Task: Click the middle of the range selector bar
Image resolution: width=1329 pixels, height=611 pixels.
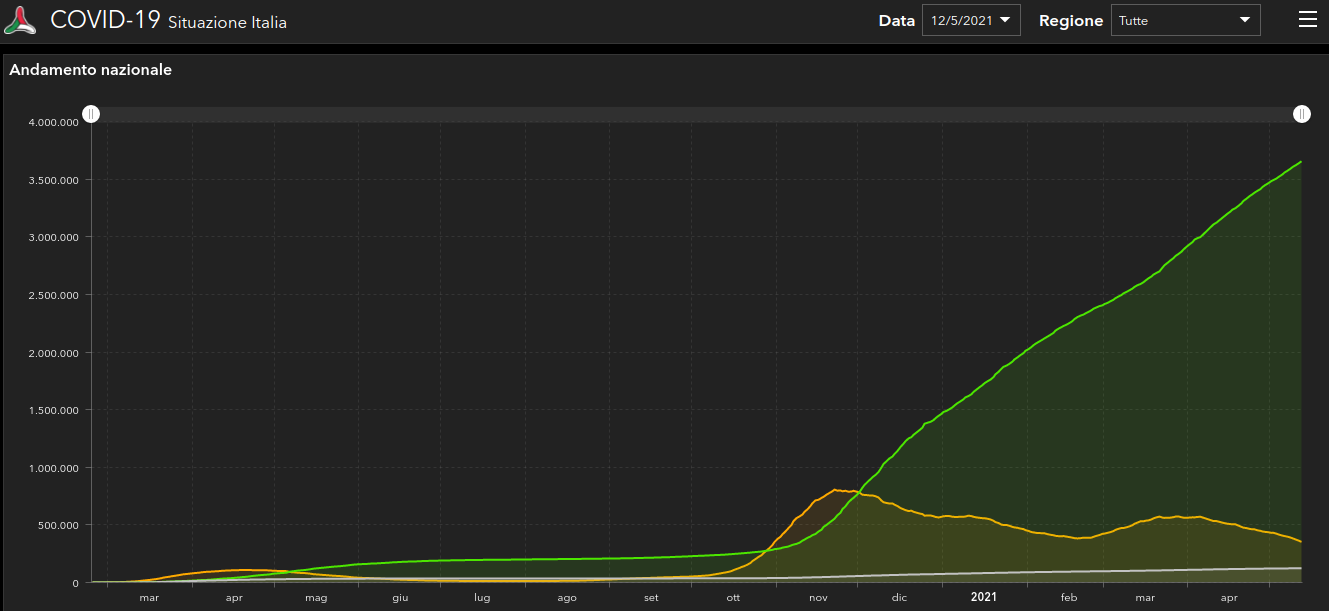Action: (x=696, y=114)
